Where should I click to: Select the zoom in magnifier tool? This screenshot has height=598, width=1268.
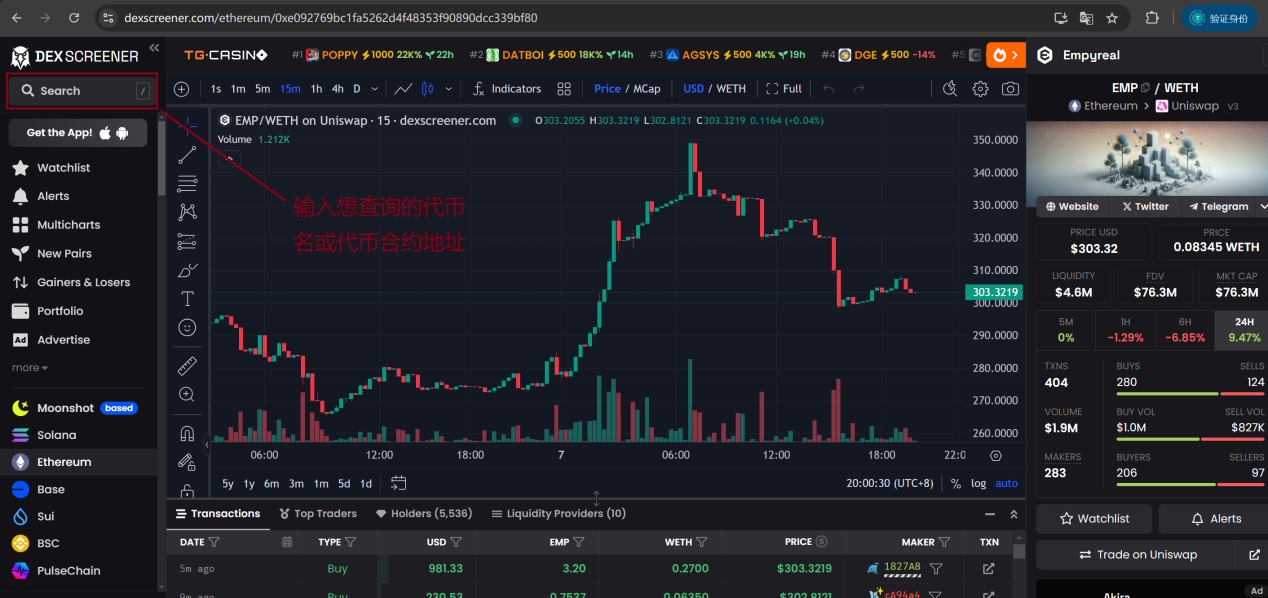click(x=187, y=395)
